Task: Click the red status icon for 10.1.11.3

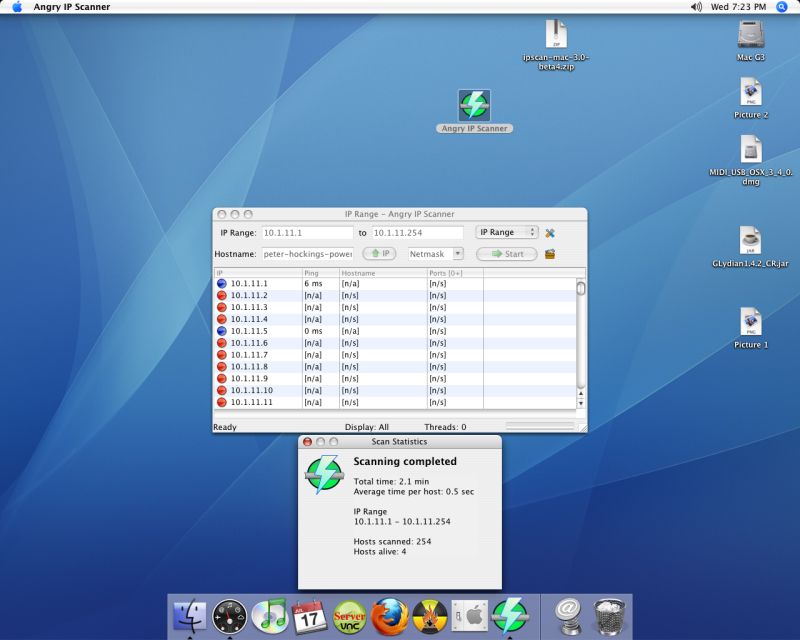Action: point(221,307)
